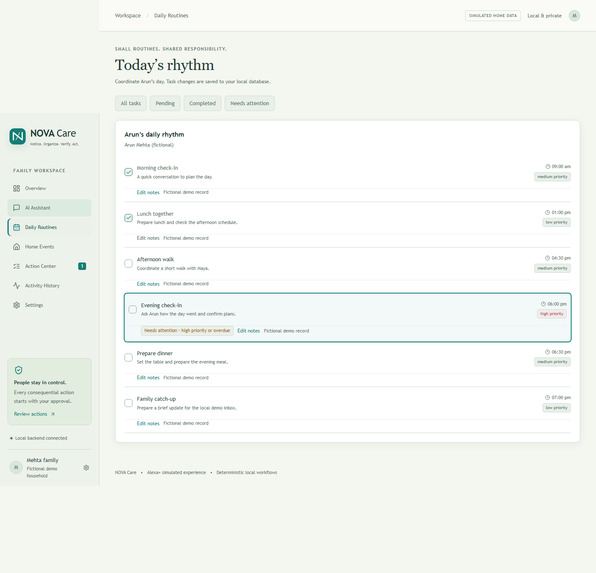Click the clock icon next to 06:00 pm
Screen dimensions: 596x573
pyautogui.click(x=544, y=304)
